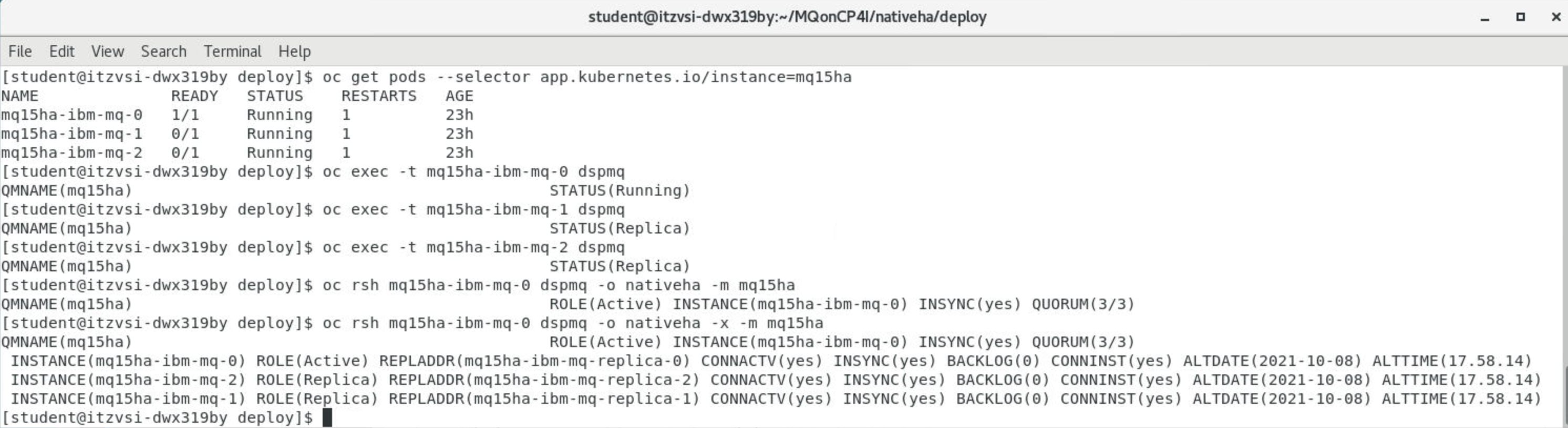Close the terminal window

pyautogui.click(x=1556, y=17)
